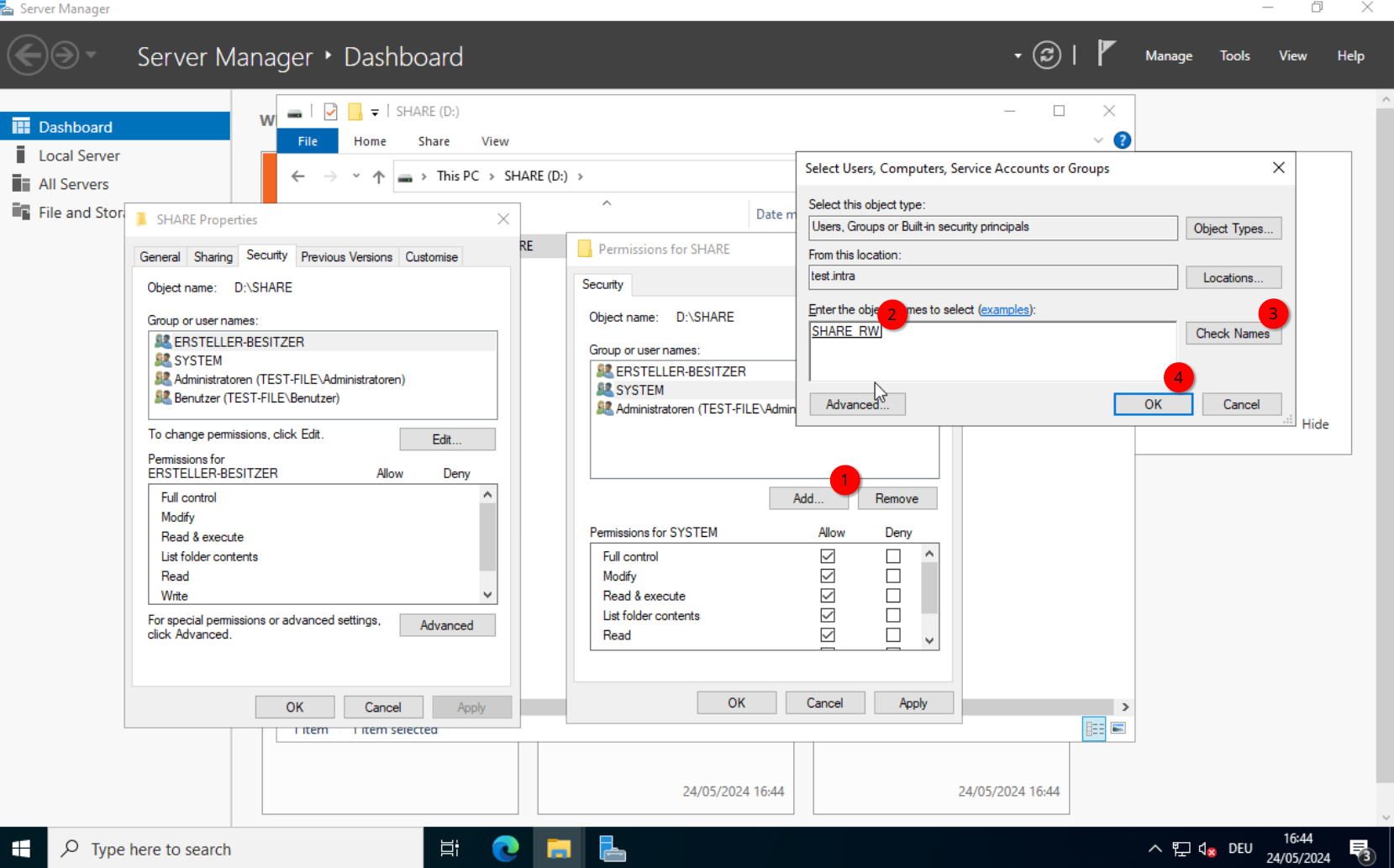Show hidden system tray icons
The height and width of the screenshot is (868, 1394).
click(x=1155, y=849)
